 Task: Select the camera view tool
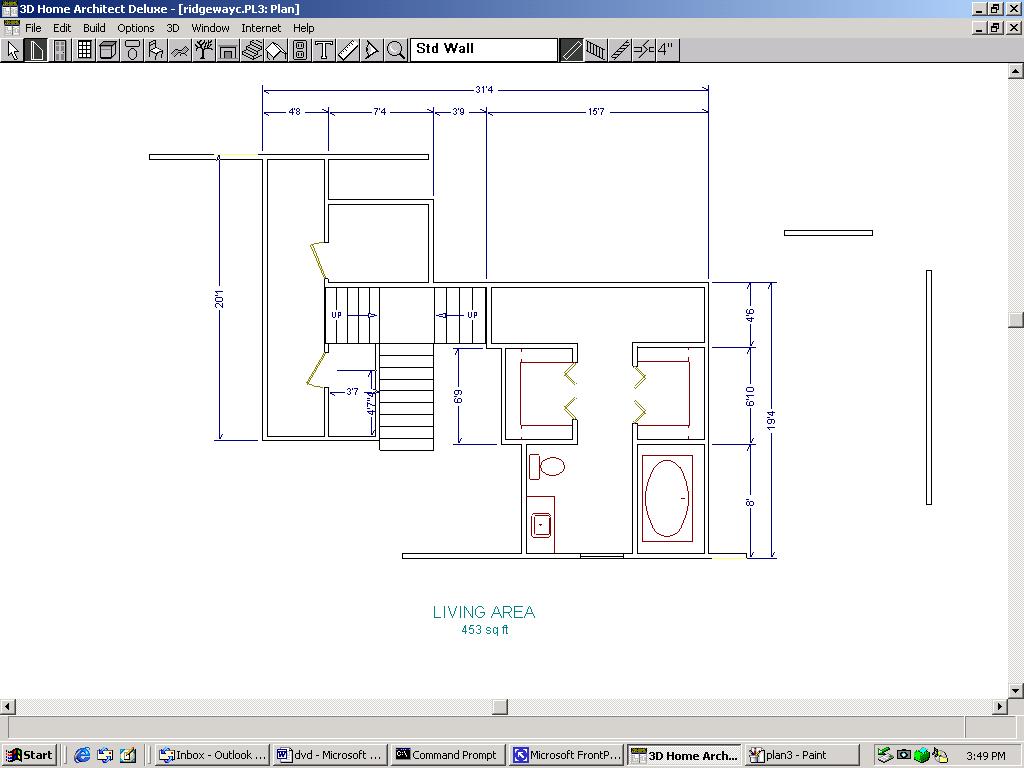tap(372, 50)
